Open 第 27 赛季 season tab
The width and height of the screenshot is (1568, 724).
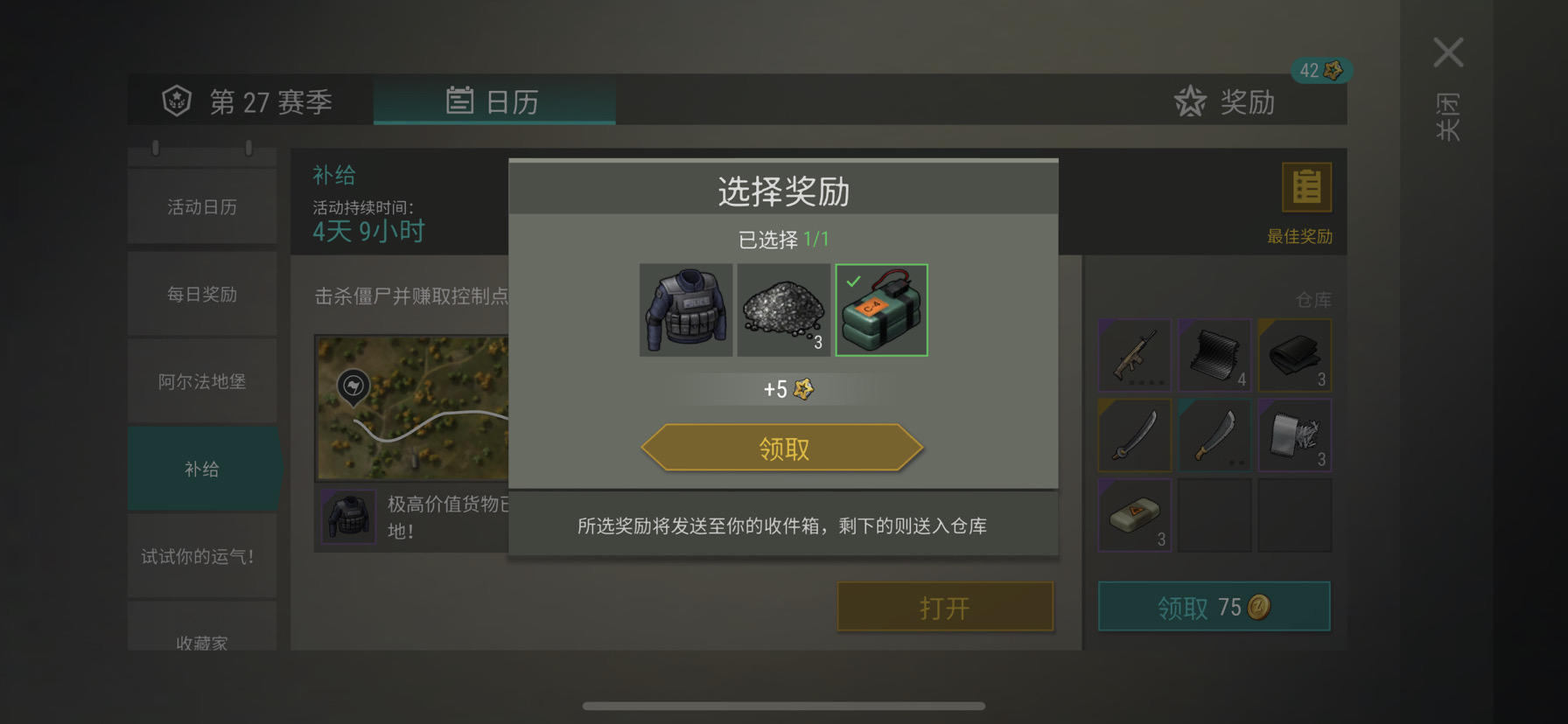click(248, 102)
